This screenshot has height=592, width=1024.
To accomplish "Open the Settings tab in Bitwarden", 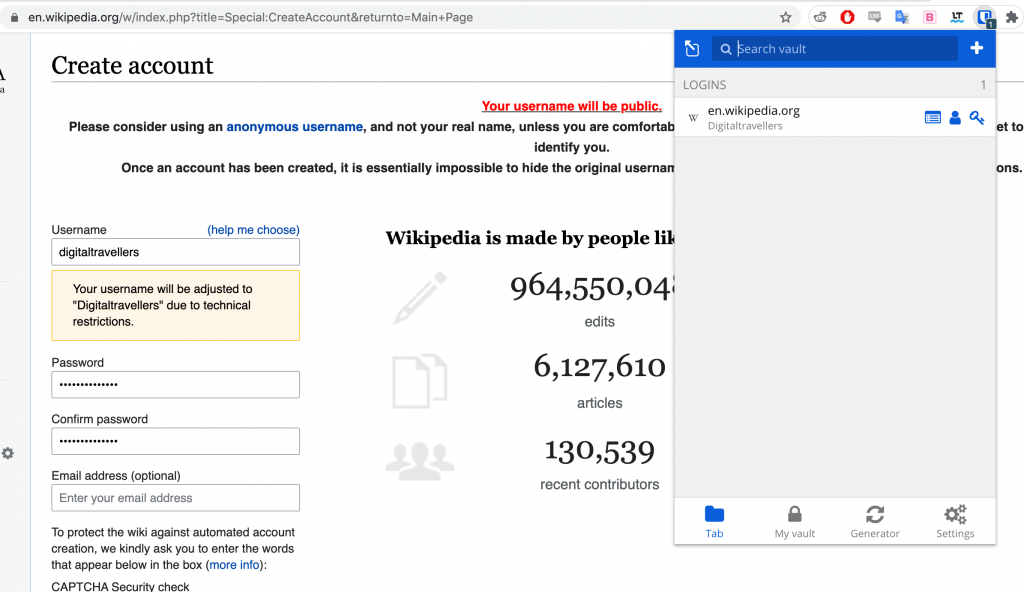I will click(955, 521).
